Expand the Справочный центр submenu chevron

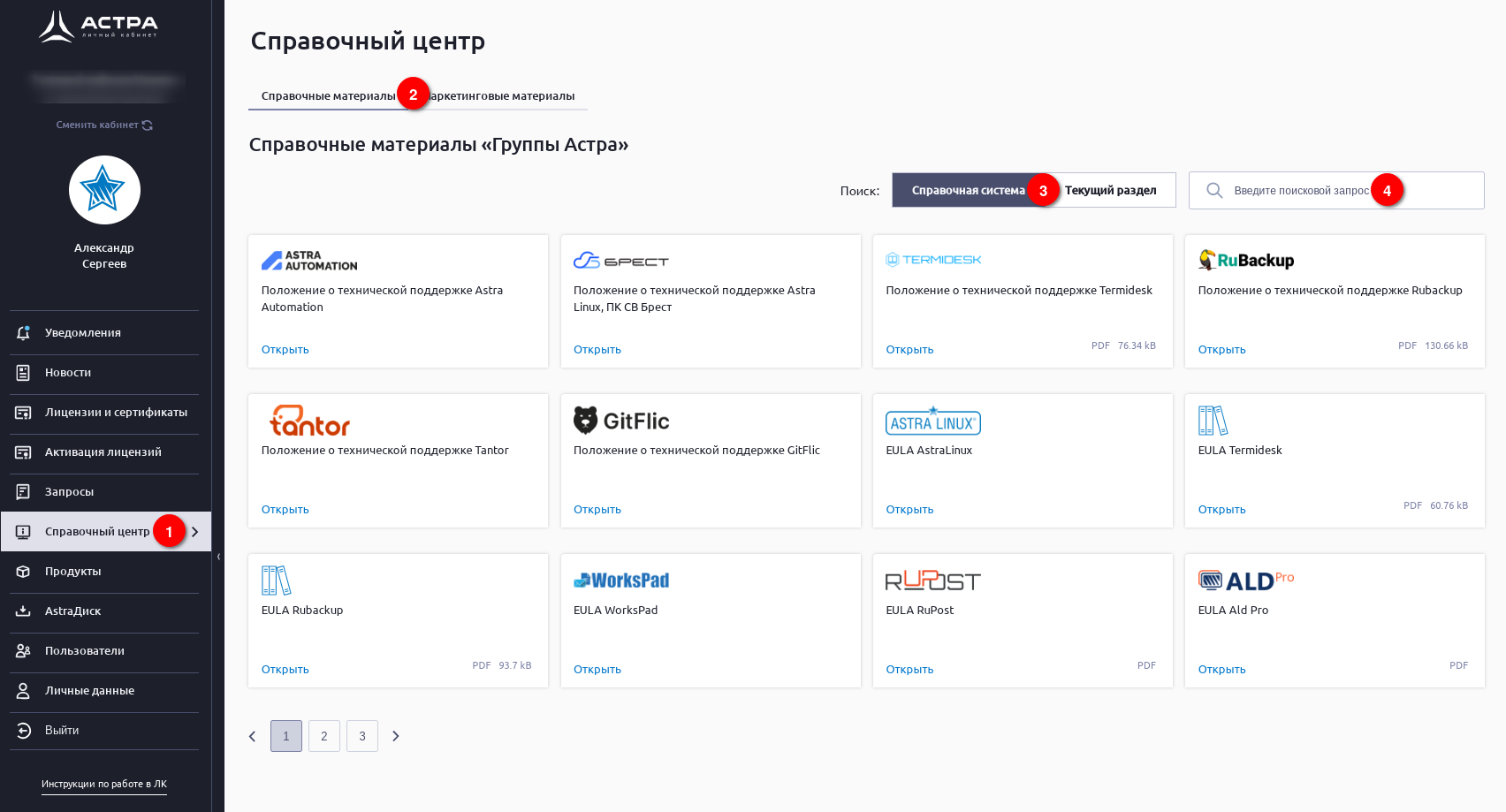(195, 532)
